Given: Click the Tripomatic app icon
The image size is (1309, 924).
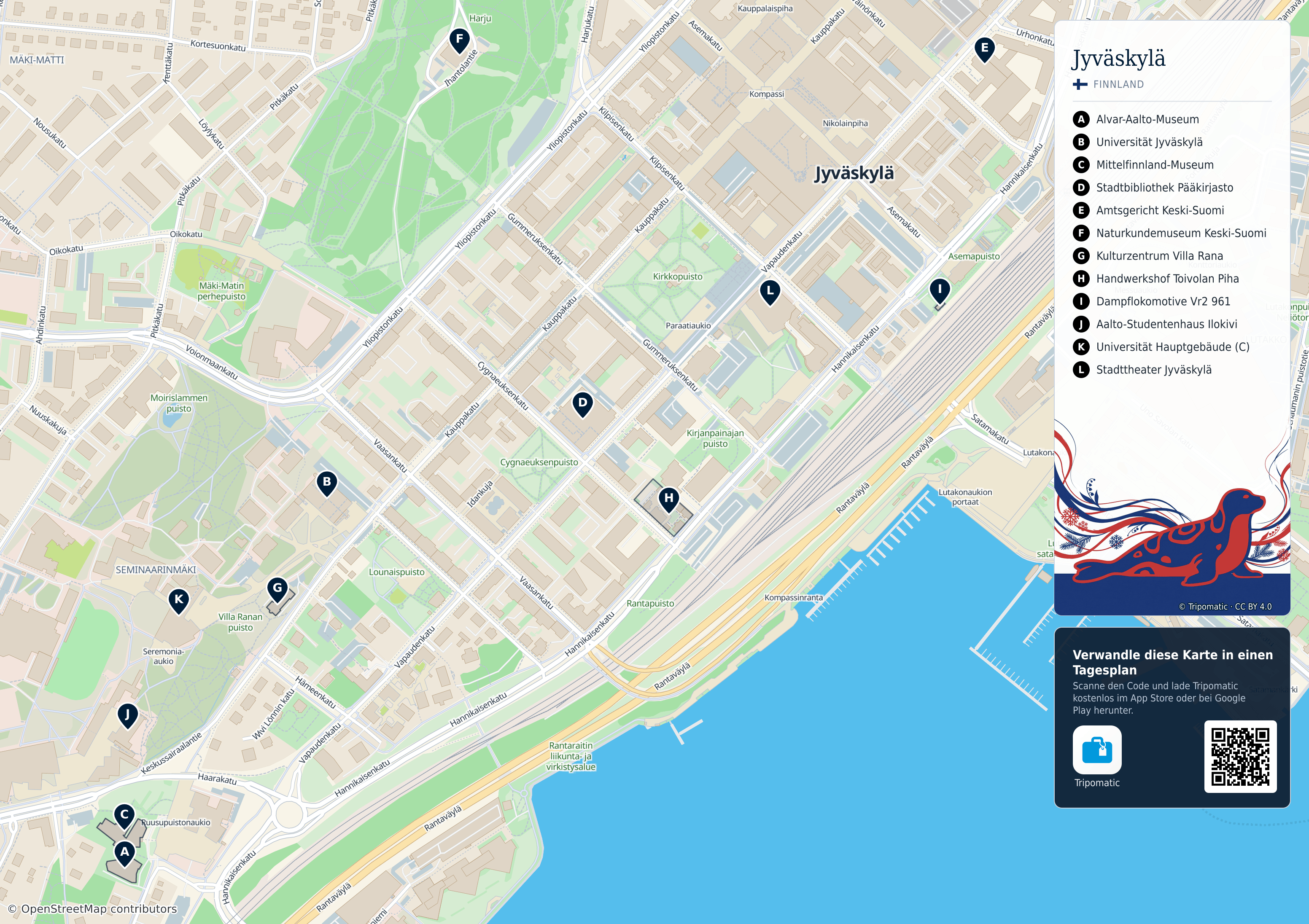Looking at the screenshot, I should pyautogui.click(x=1097, y=749).
